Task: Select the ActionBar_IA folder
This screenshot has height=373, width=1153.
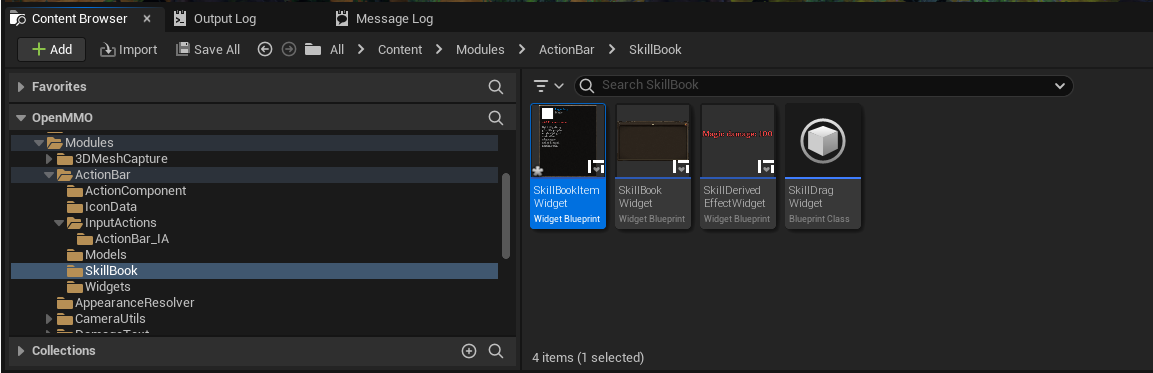Action: (254, 239)
